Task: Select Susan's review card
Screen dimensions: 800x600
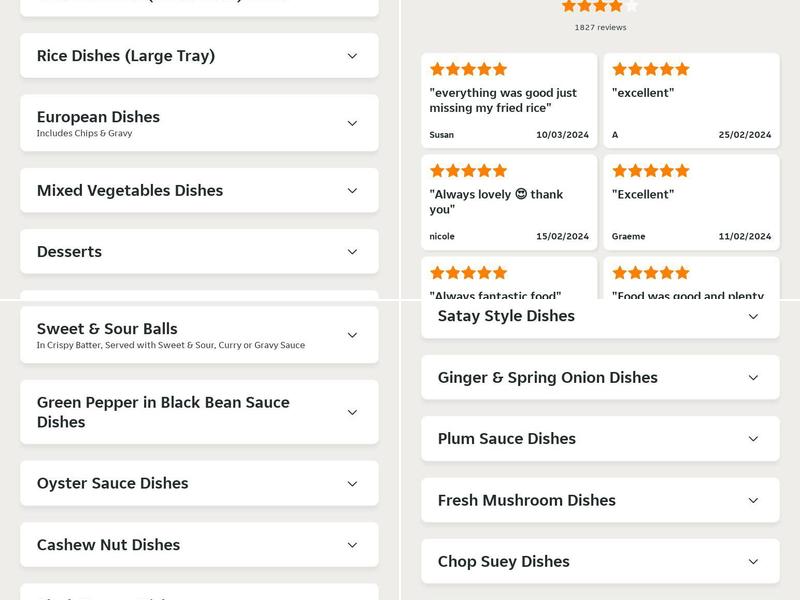Action: [x=510, y=99]
